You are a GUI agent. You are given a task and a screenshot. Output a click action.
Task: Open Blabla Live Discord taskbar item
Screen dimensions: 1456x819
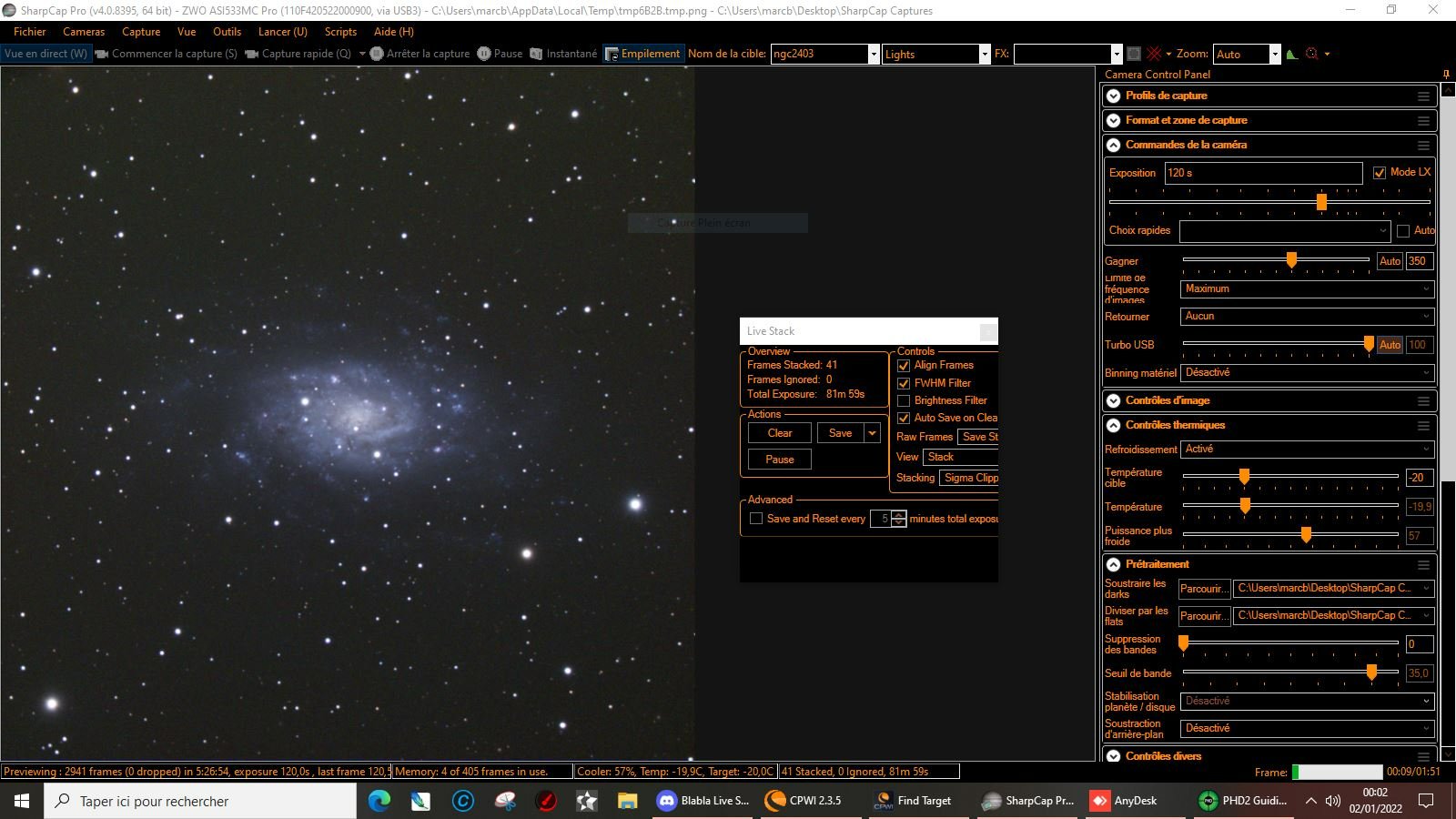(x=703, y=801)
